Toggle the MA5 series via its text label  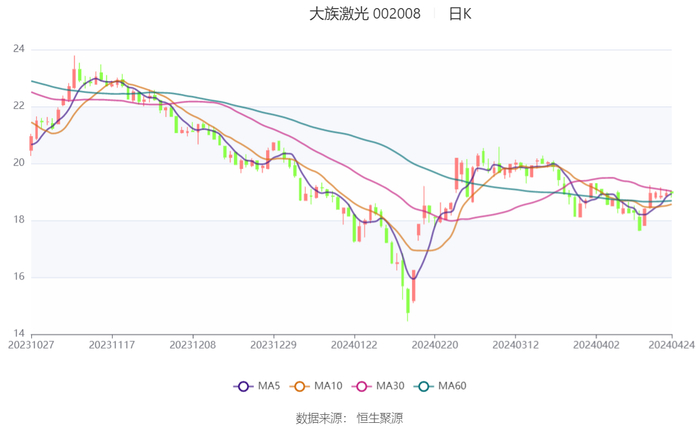point(269,386)
